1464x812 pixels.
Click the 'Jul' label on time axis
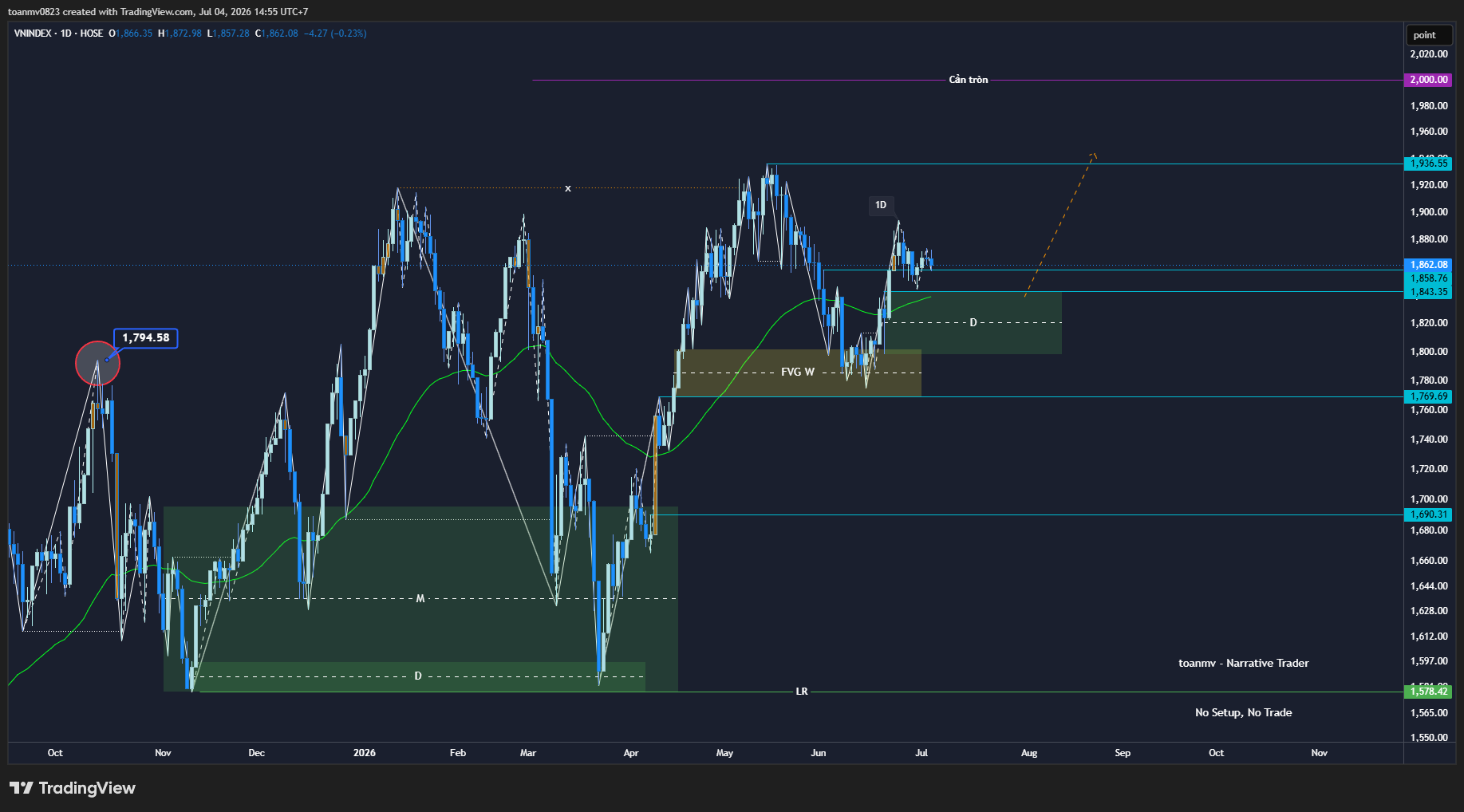921,753
